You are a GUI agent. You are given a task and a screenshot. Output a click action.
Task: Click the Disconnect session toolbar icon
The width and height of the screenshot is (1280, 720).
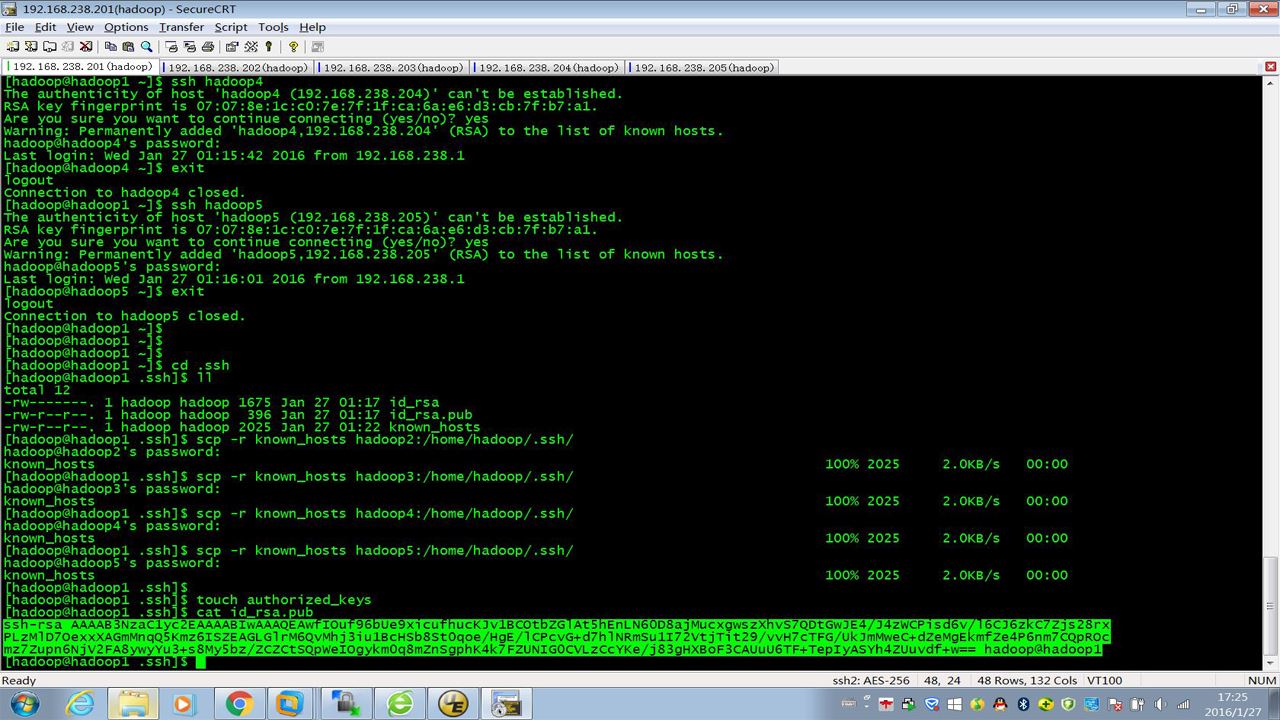(x=86, y=46)
